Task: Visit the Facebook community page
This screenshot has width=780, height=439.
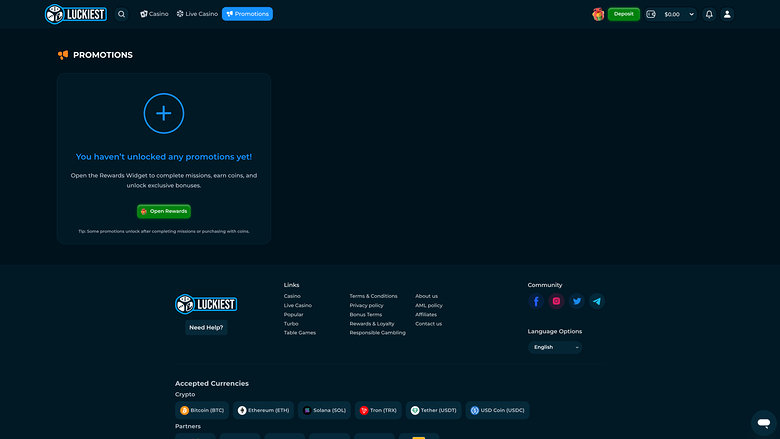Action: click(x=536, y=301)
